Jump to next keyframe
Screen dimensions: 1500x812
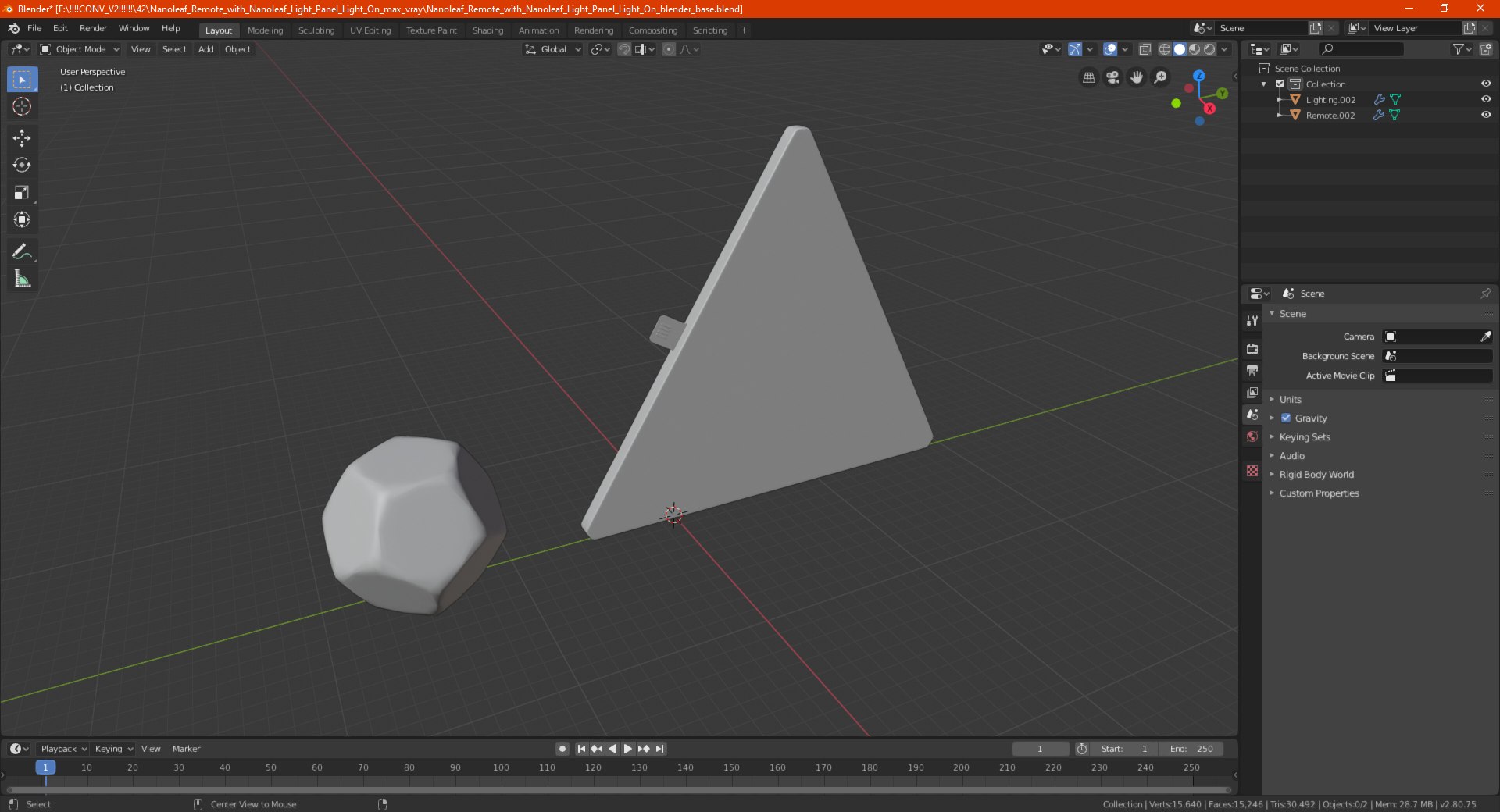(x=644, y=749)
